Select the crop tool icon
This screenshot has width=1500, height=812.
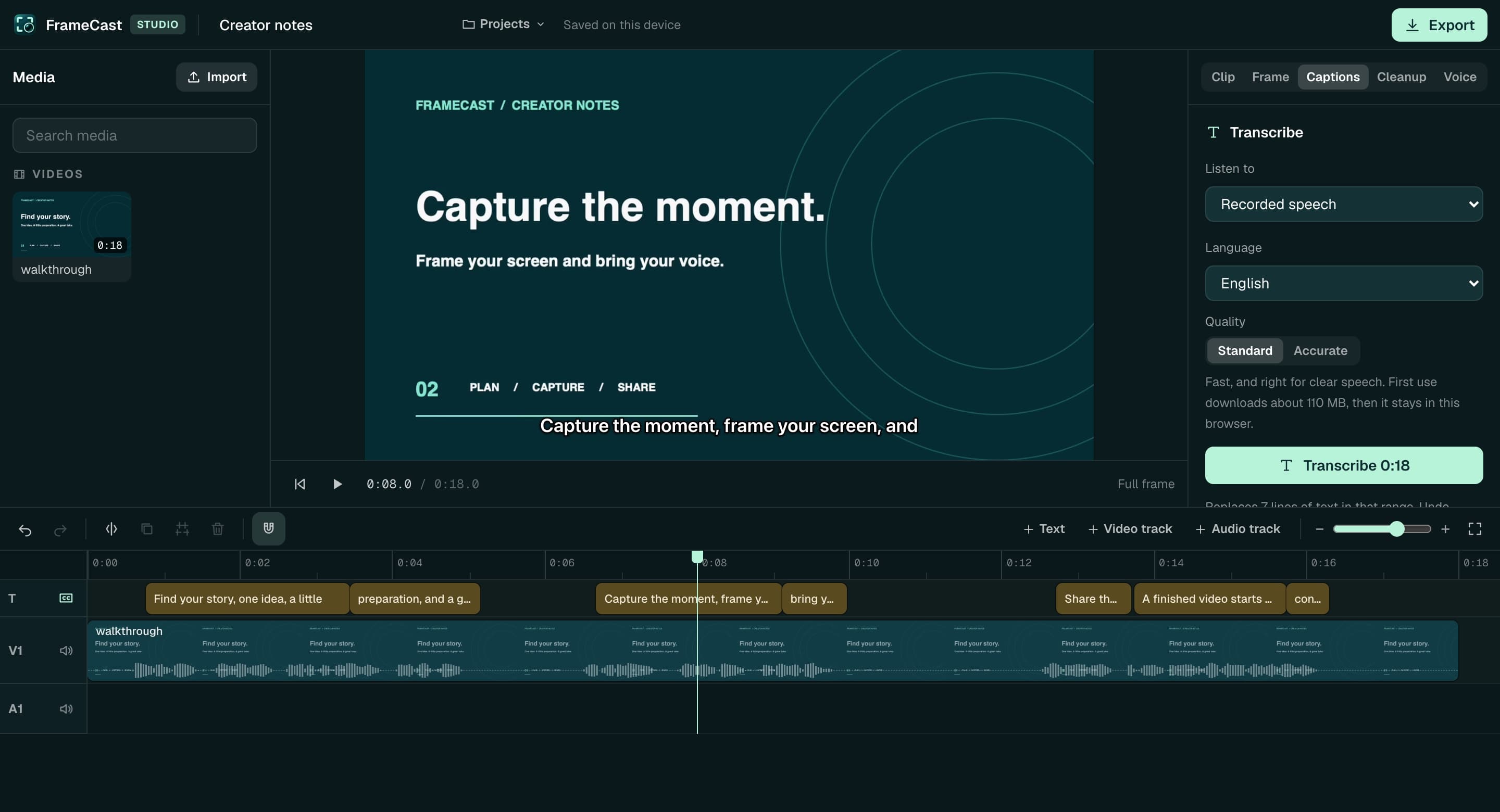pos(182,528)
